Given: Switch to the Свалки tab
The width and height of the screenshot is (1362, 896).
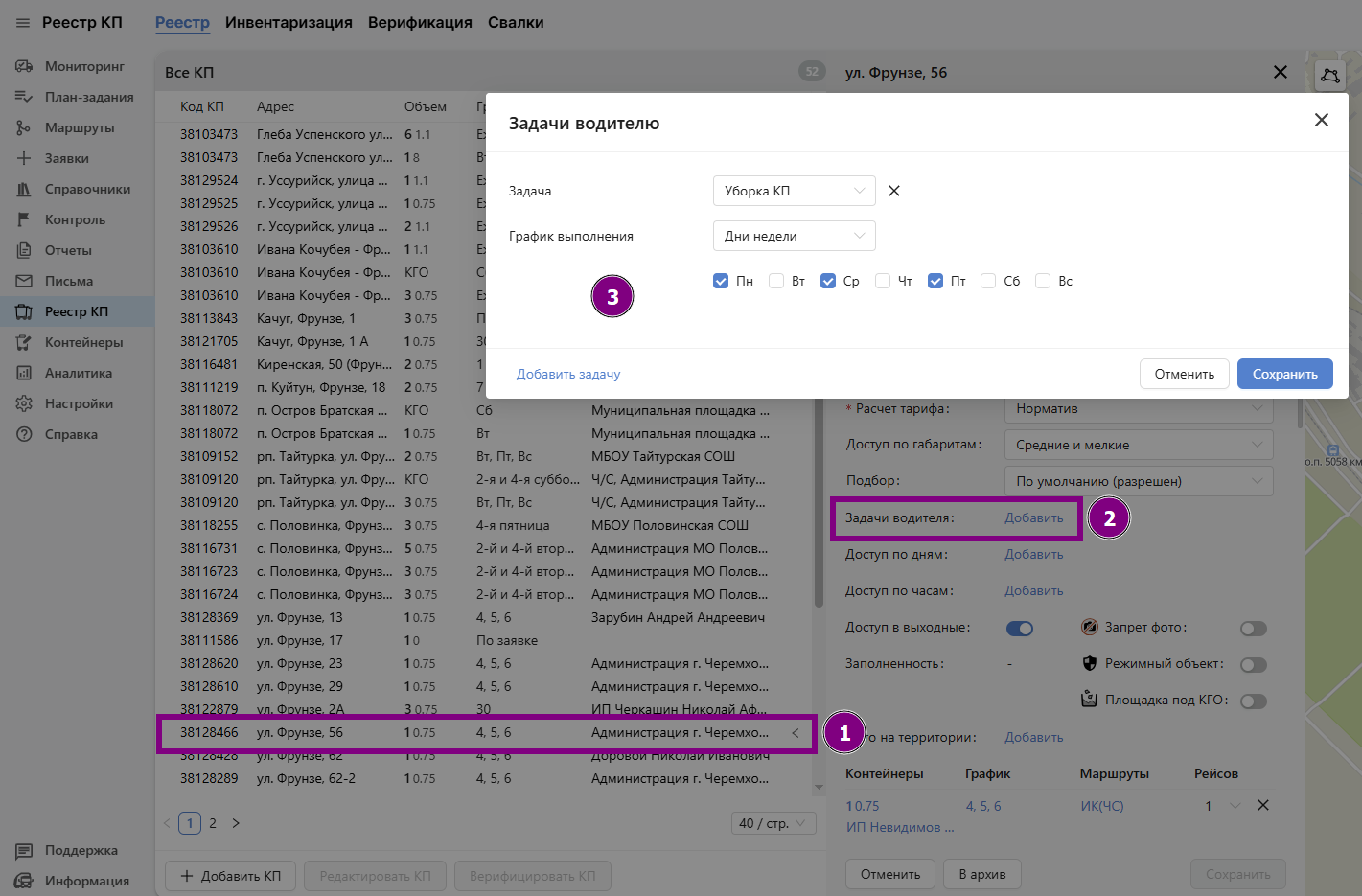Looking at the screenshot, I should pyautogui.click(x=516, y=23).
